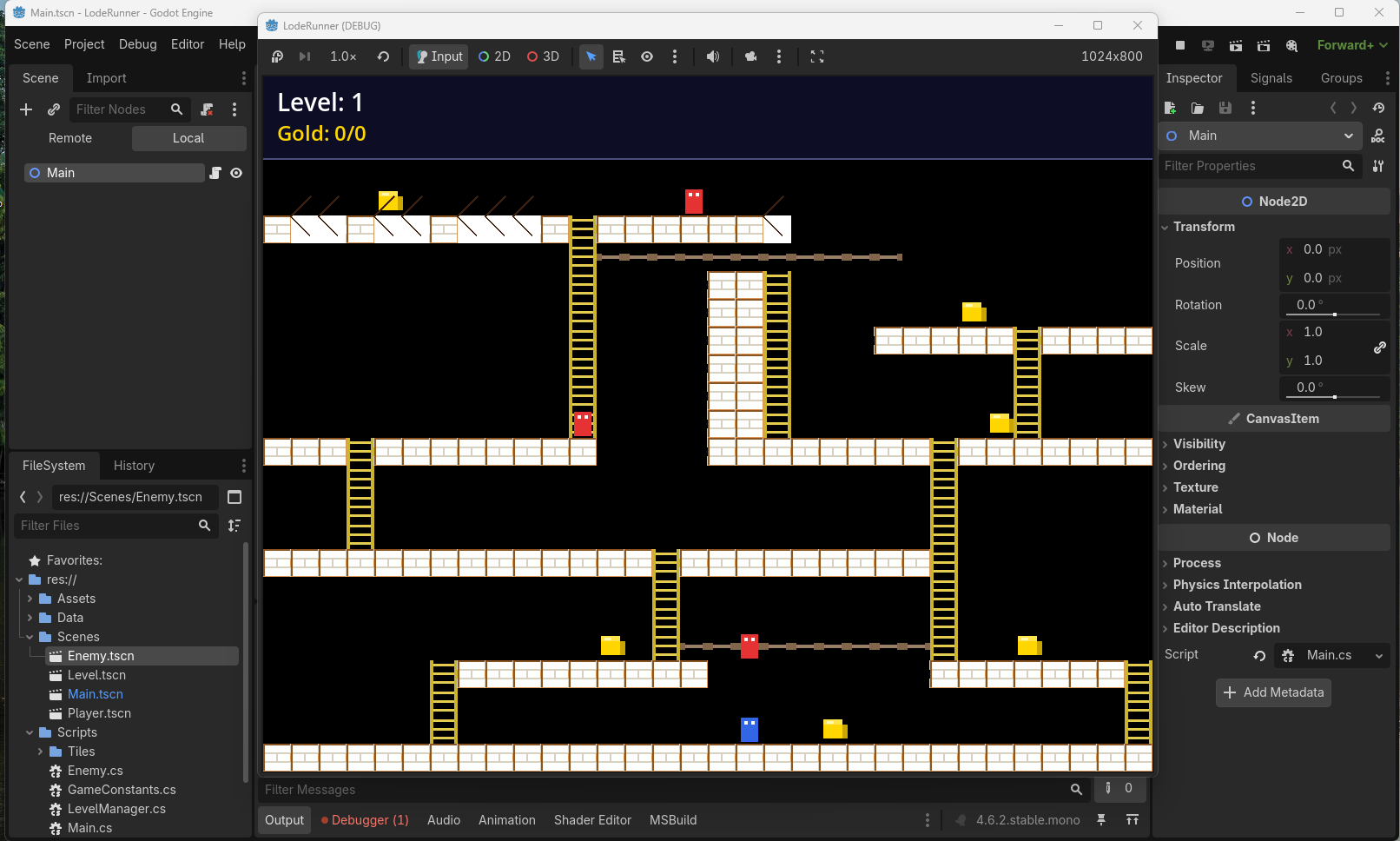
Task: Click the Remote scene tree button
Action: [70, 138]
